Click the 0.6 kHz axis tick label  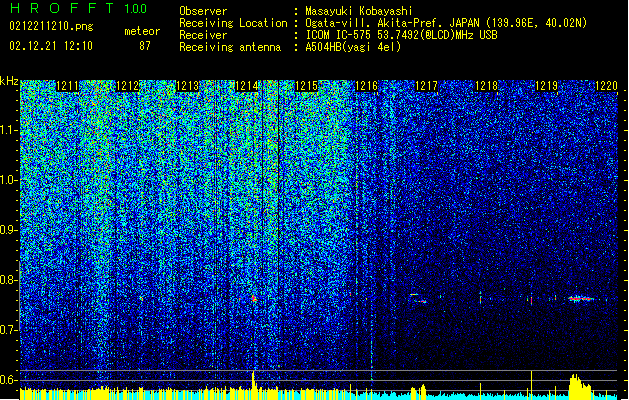click(x=9, y=380)
